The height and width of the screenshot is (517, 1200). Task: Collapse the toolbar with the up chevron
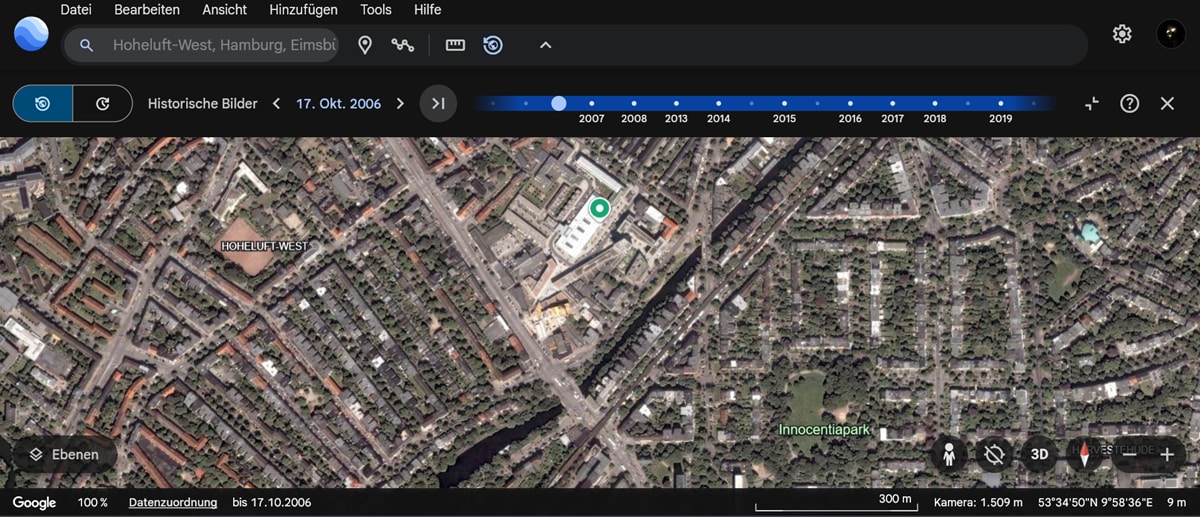(545, 45)
